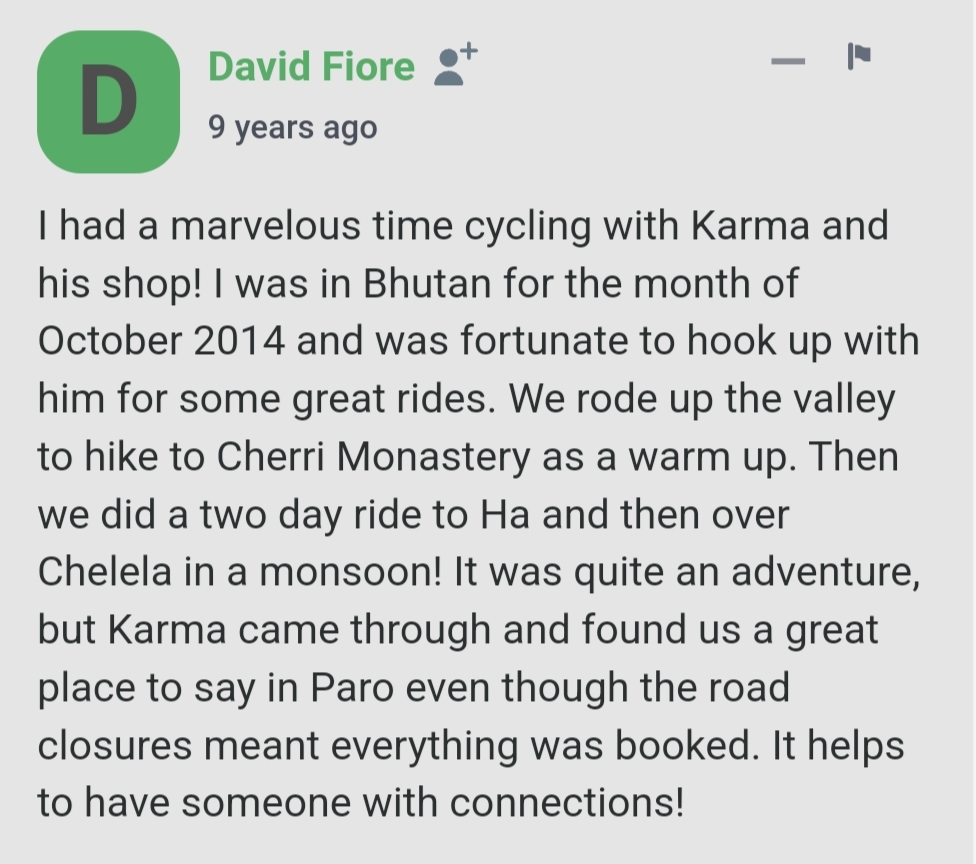Open David Fiore's green D avatar
Screen dimensions: 976x864
tap(108, 101)
